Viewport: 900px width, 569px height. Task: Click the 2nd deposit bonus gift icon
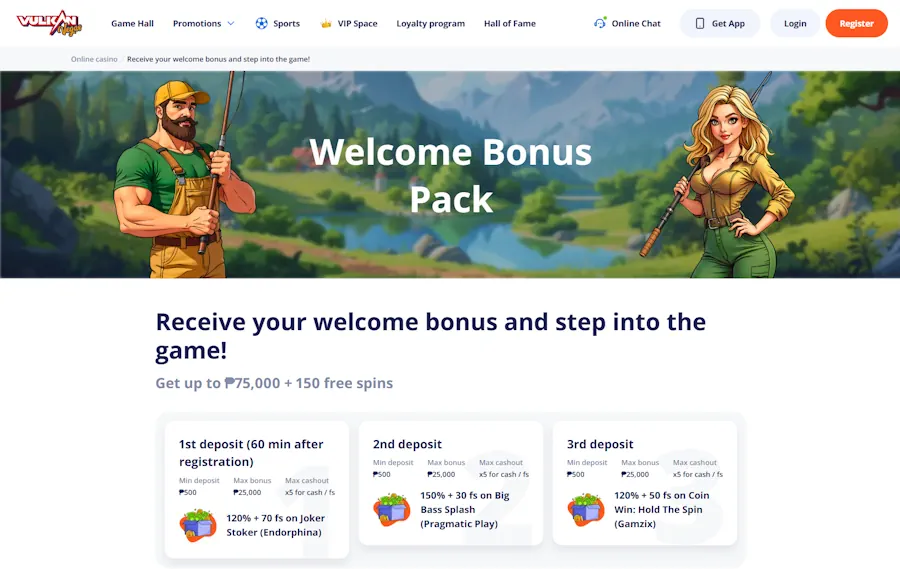pos(392,509)
